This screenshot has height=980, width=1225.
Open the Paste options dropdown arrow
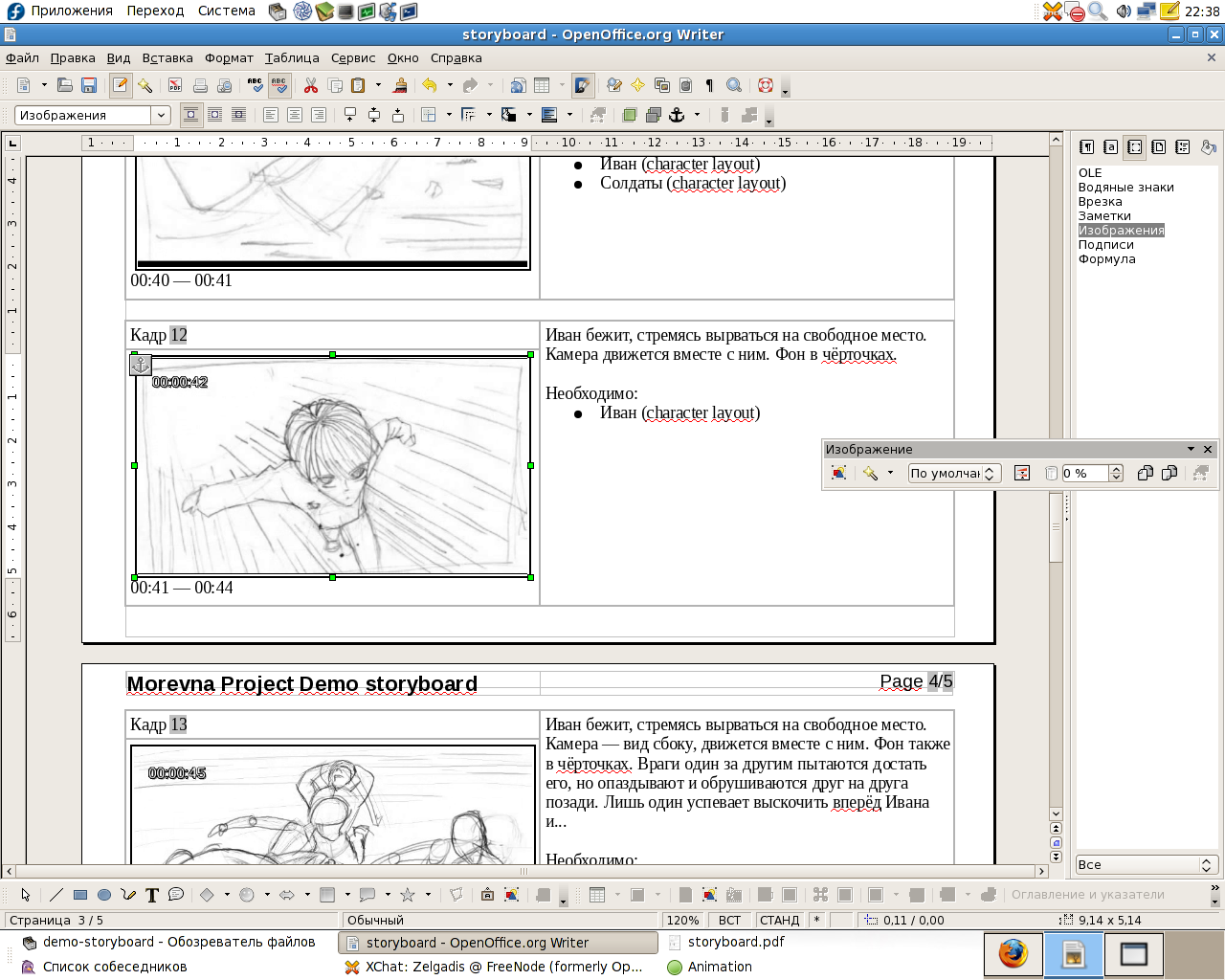click(378, 85)
